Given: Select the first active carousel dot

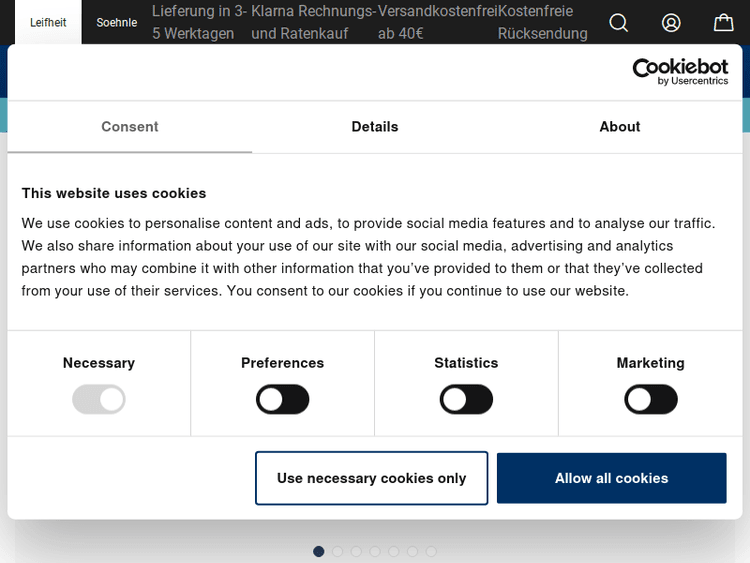Looking at the screenshot, I should (x=319, y=551).
